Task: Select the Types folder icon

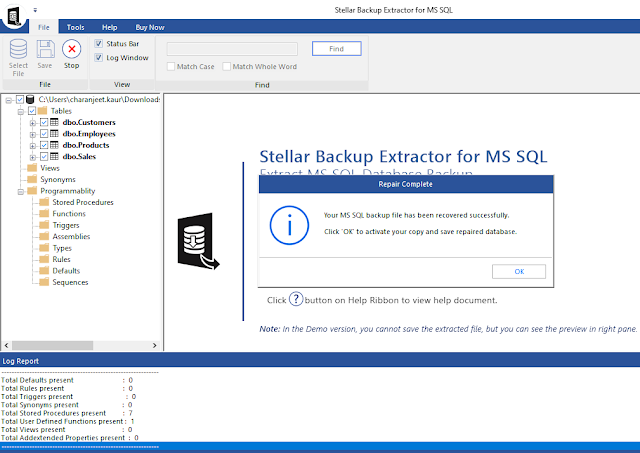Action: [x=44, y=248]
